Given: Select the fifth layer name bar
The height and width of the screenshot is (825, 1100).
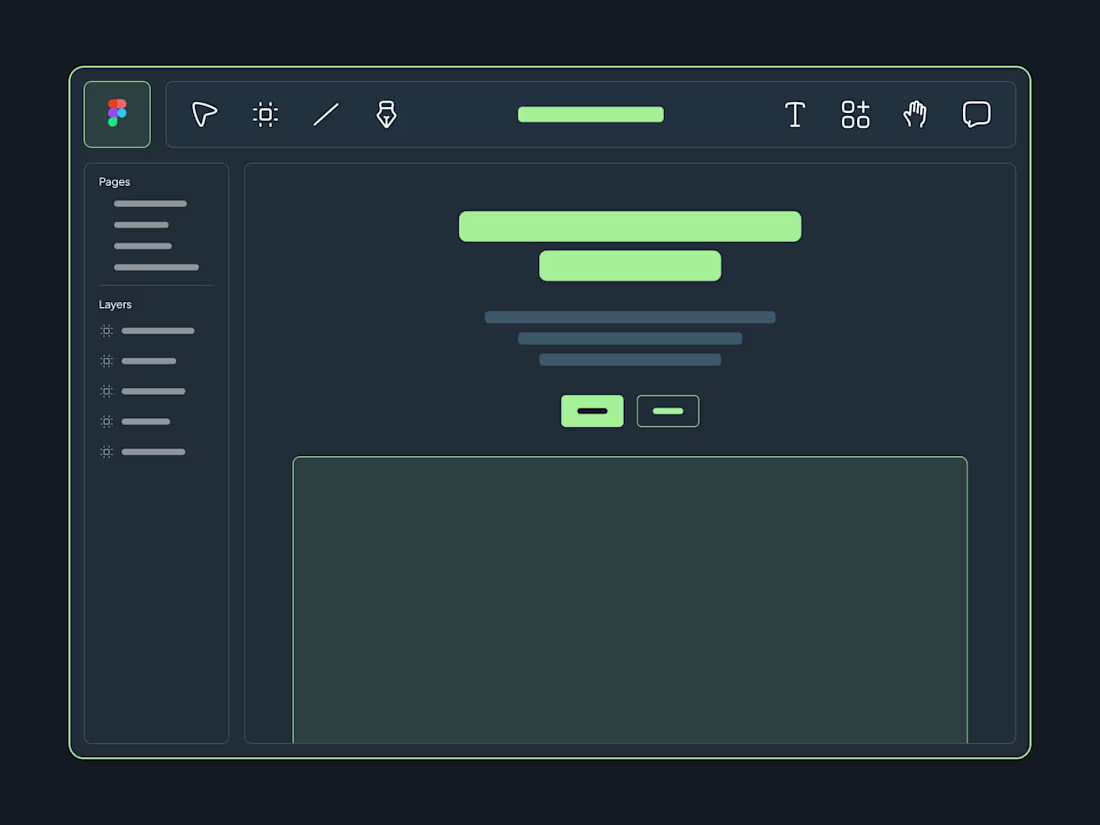Looking at the screenshot, I should [154, 452].
